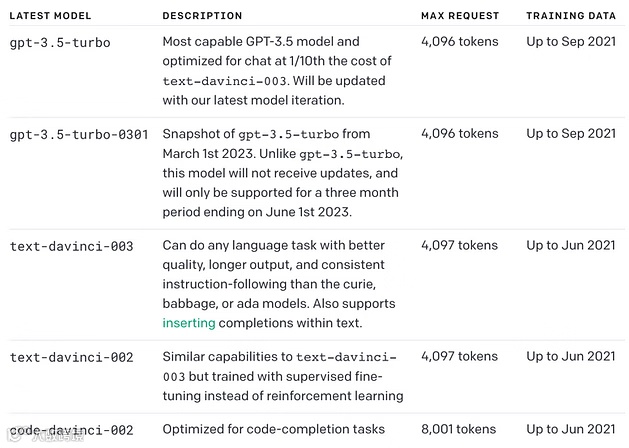The width and height of the screenshot is (629, 448).
Task: Click the DESCRIPTION column header
Action: click(x=202, y=16)
